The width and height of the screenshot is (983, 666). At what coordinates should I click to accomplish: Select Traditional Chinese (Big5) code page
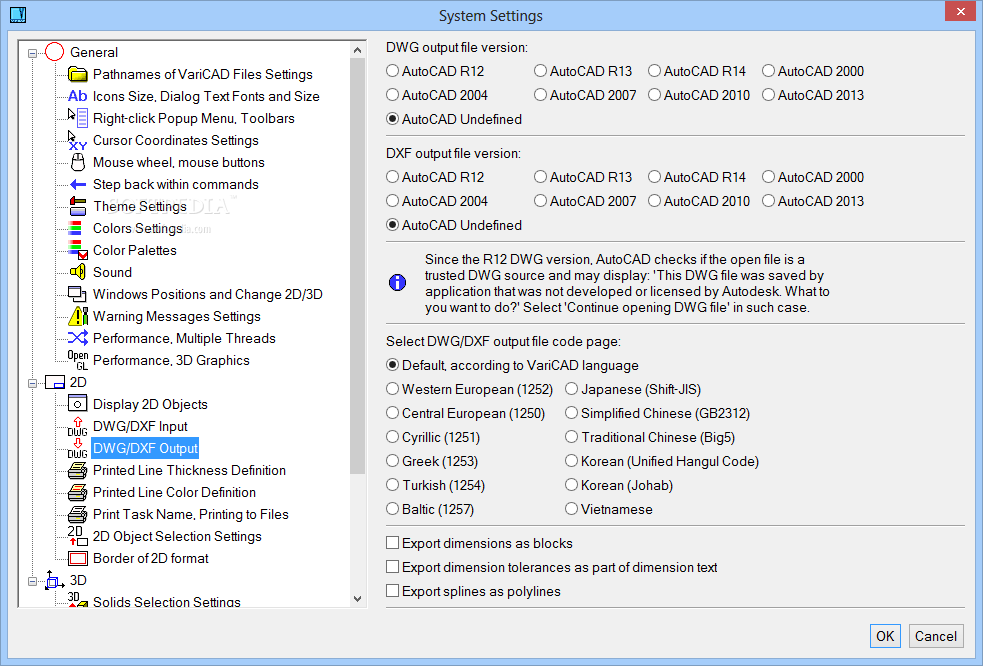point(650,437)
